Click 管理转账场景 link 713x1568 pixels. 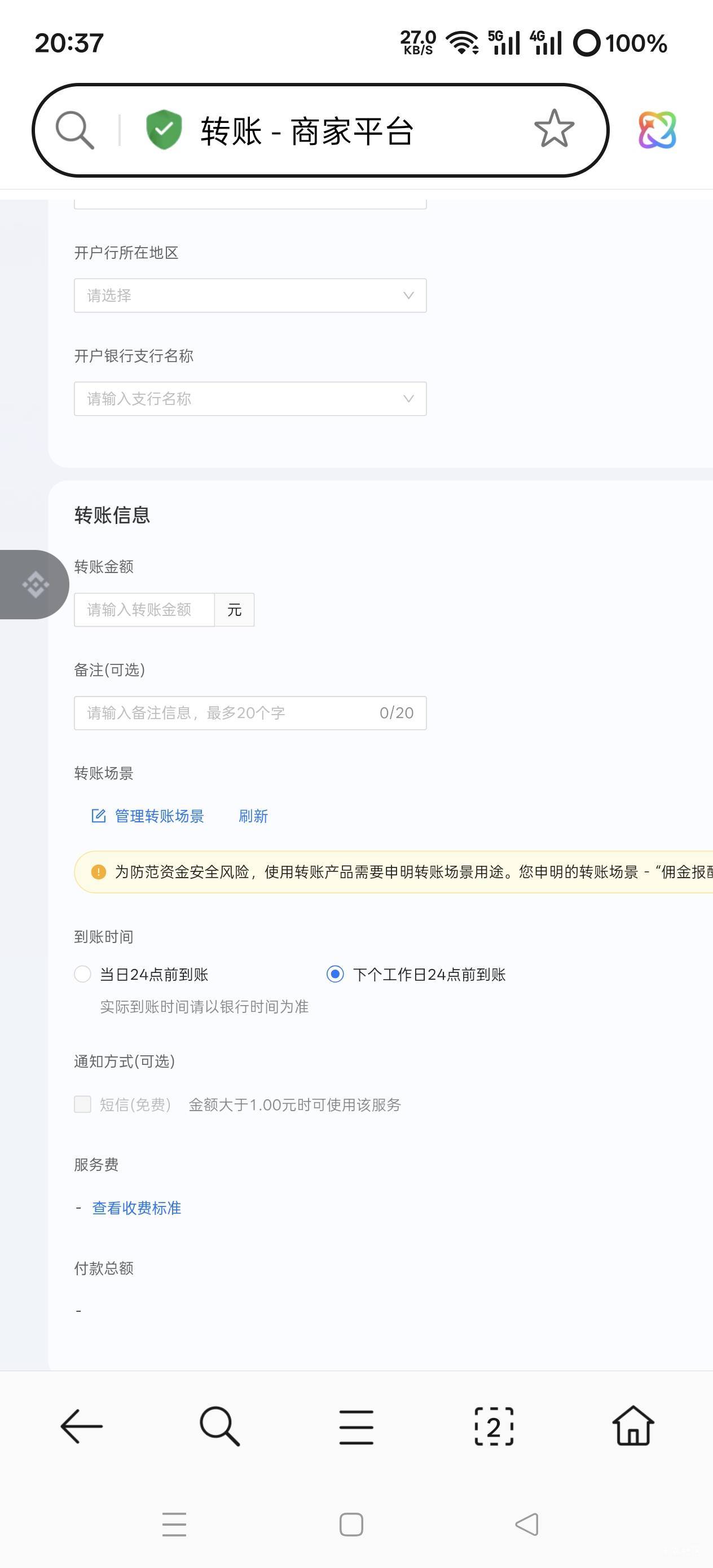(159, 816)
